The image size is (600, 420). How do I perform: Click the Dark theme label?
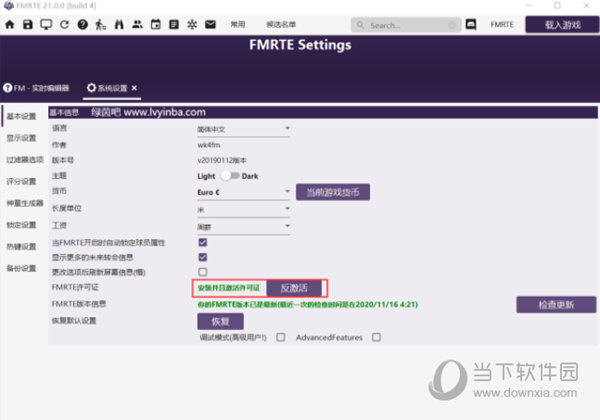250,176
